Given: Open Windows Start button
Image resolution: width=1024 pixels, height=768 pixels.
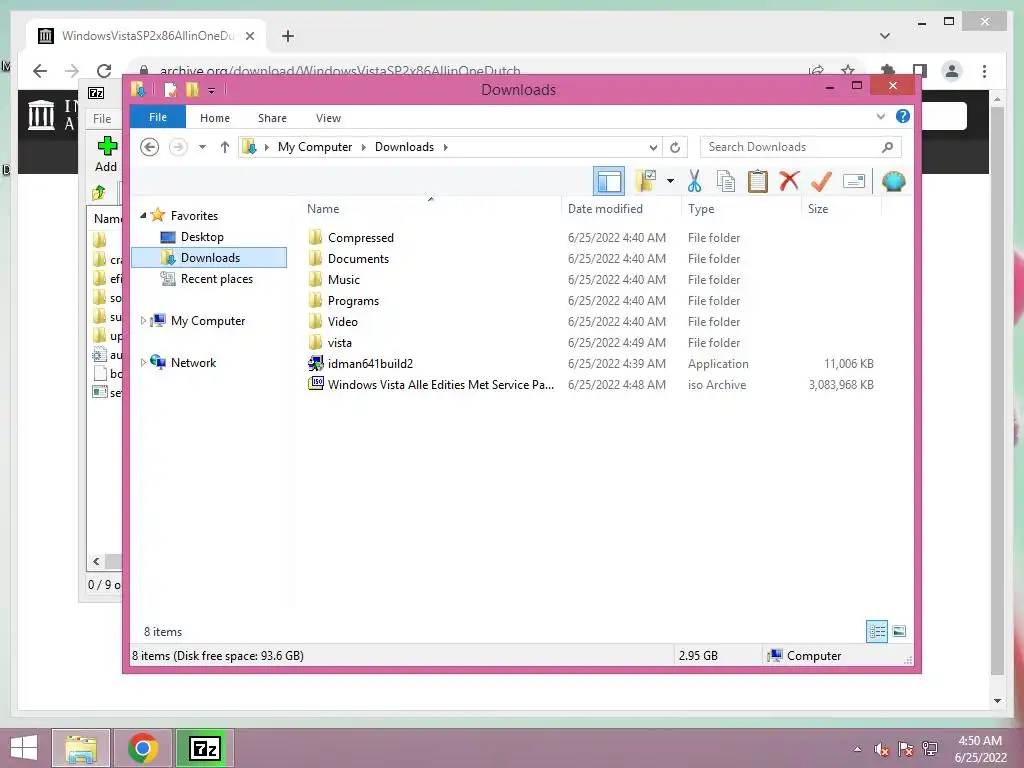Looking at the screenshot, I should 24,748.
